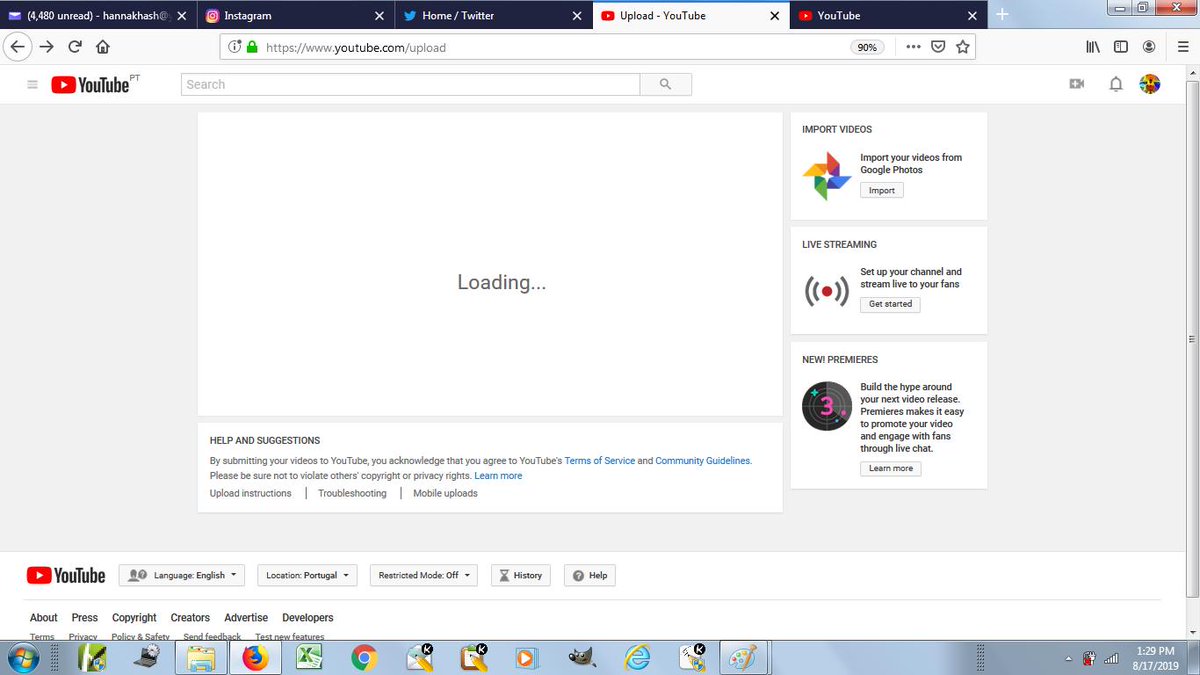Open the YouTube guide hamburger menu
Viewport: 1200px width, 675px height.
pos(32,85)
